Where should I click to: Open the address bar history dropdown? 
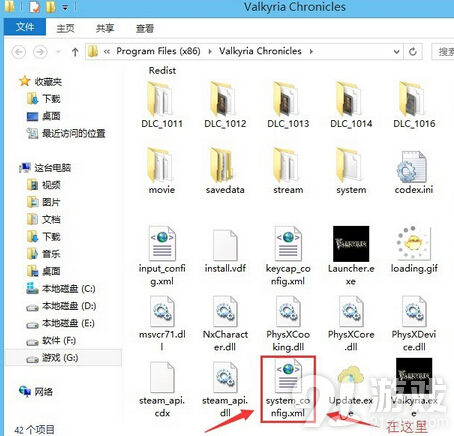pos(396,52)
